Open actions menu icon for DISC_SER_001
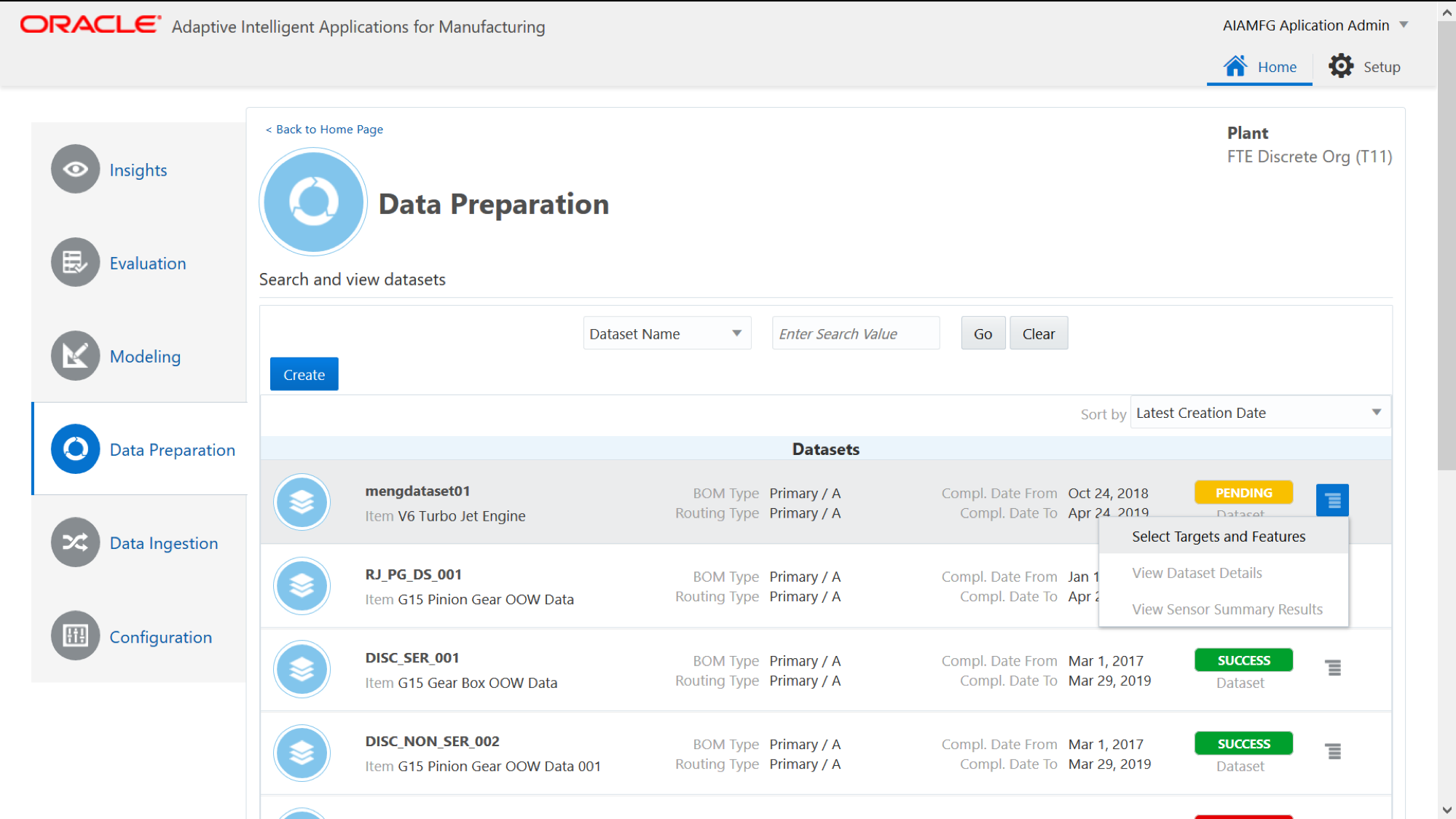 point(1333,668)
